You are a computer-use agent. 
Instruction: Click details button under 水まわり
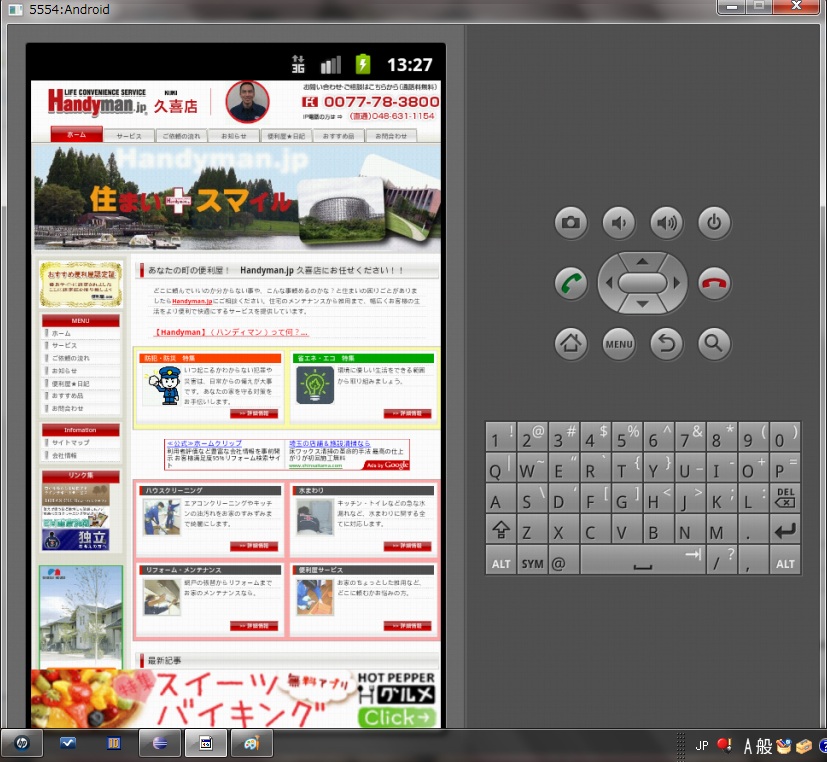click(x=408, y=546)
